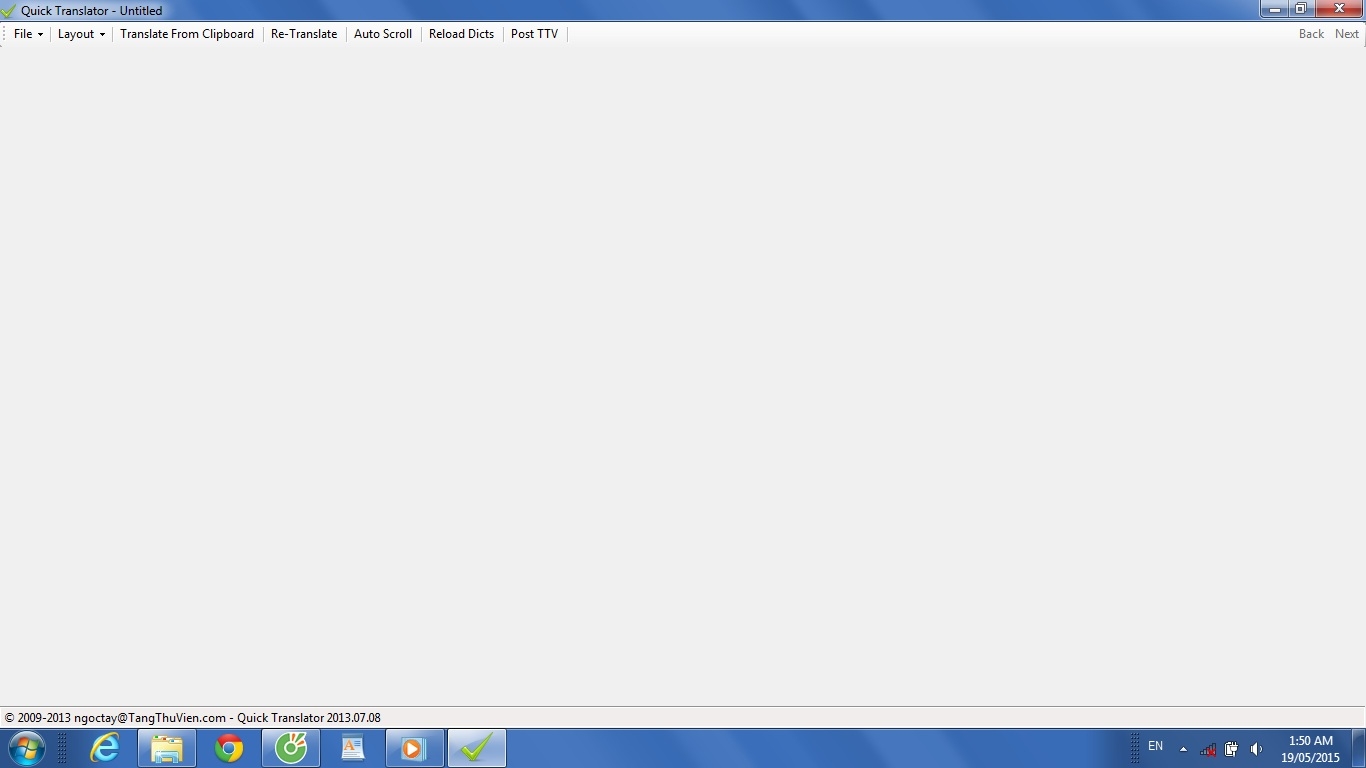The width and height of the screenshot is (1366, 768).
Task: Switch to Windows Media Player in taskbar
Action: 414,748
